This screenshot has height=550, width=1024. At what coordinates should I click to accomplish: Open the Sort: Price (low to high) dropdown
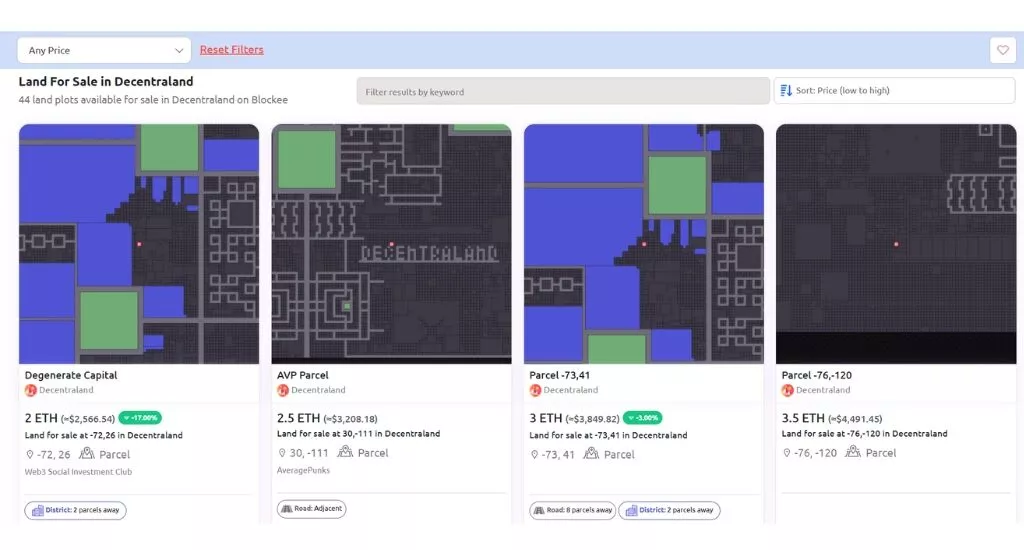894,91
